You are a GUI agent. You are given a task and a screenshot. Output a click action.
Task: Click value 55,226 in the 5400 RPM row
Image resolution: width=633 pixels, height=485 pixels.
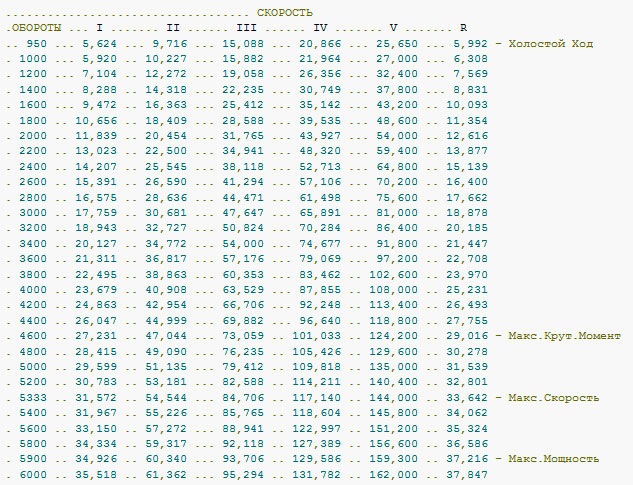click(166, 413)
